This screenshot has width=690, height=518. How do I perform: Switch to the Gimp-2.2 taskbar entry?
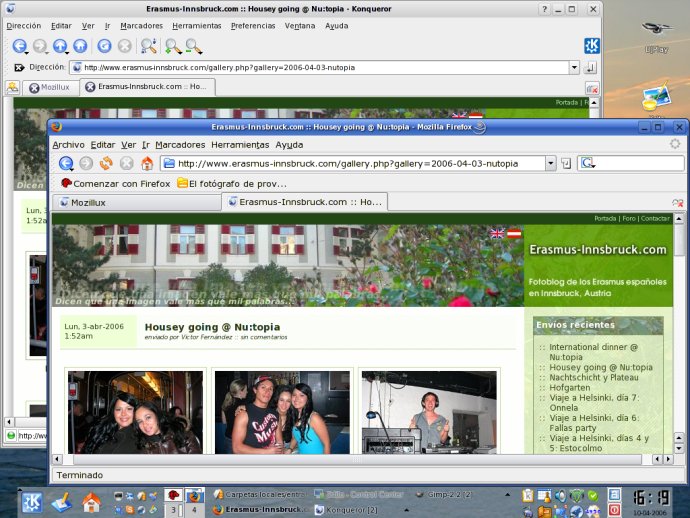pyautogui.click(x=444, y=495)
